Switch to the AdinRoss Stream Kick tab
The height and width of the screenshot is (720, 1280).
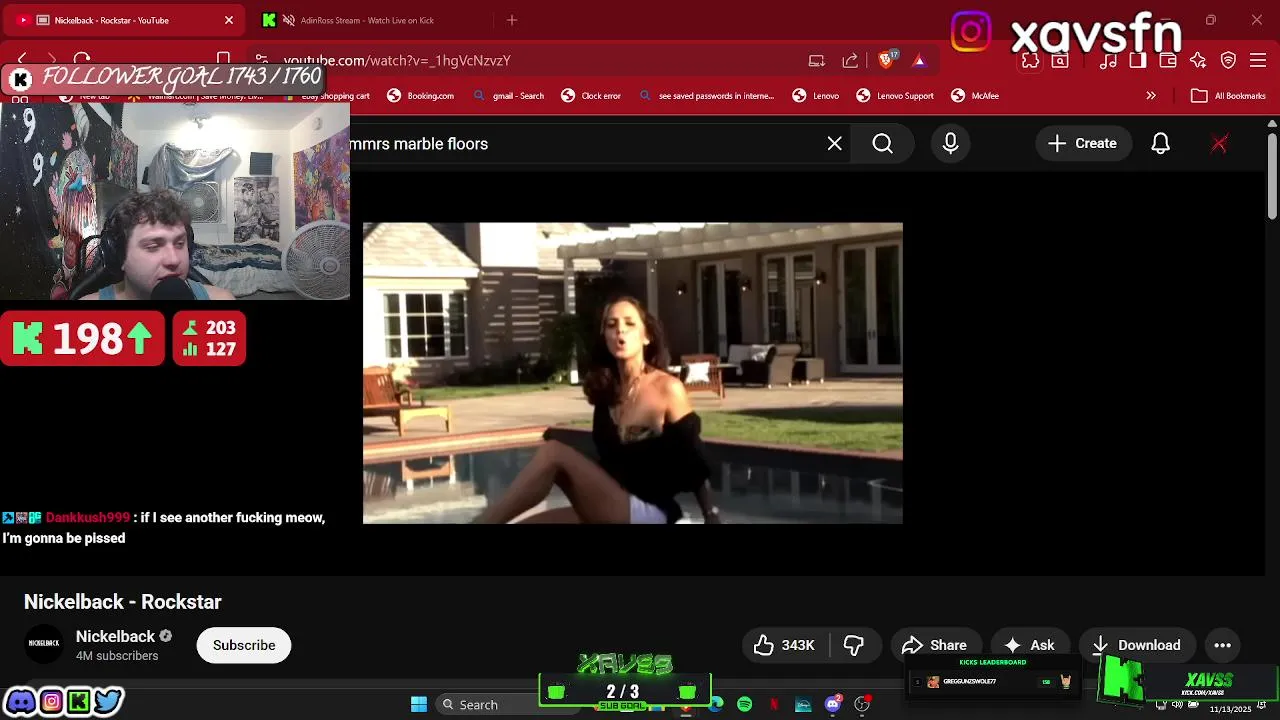click(x=367, y=20)
